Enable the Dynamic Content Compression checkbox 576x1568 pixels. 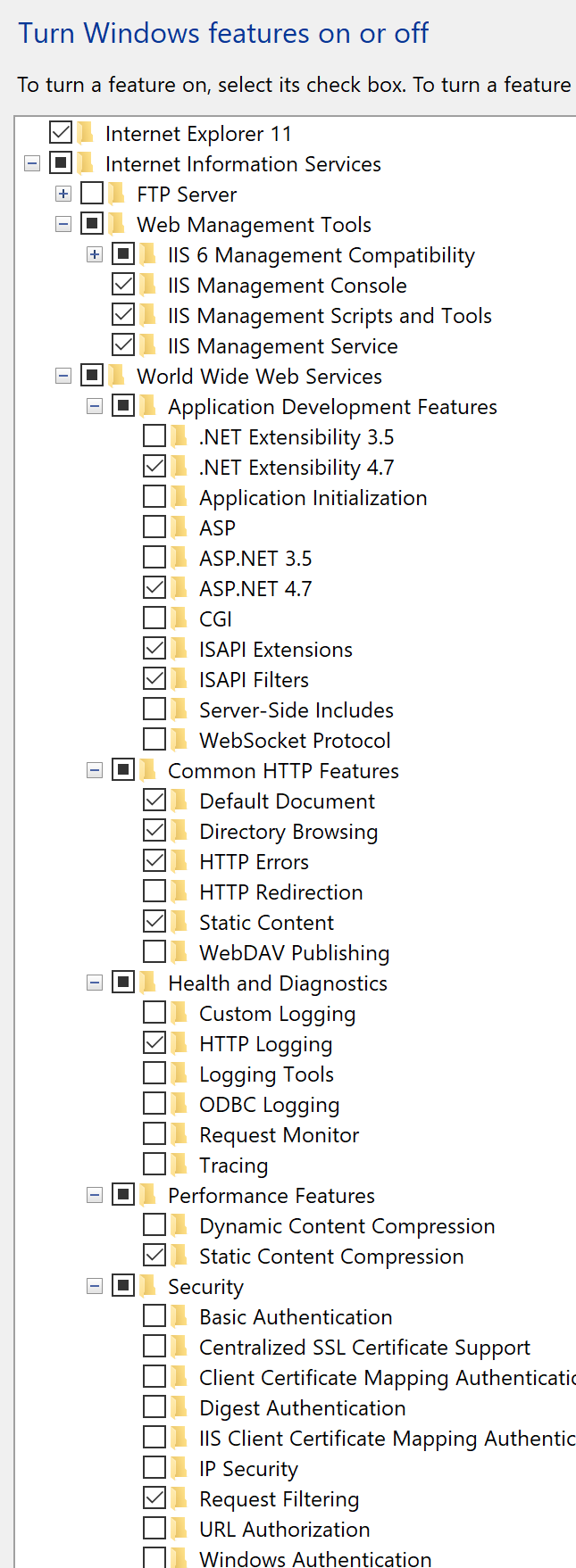pos(154,1225)
